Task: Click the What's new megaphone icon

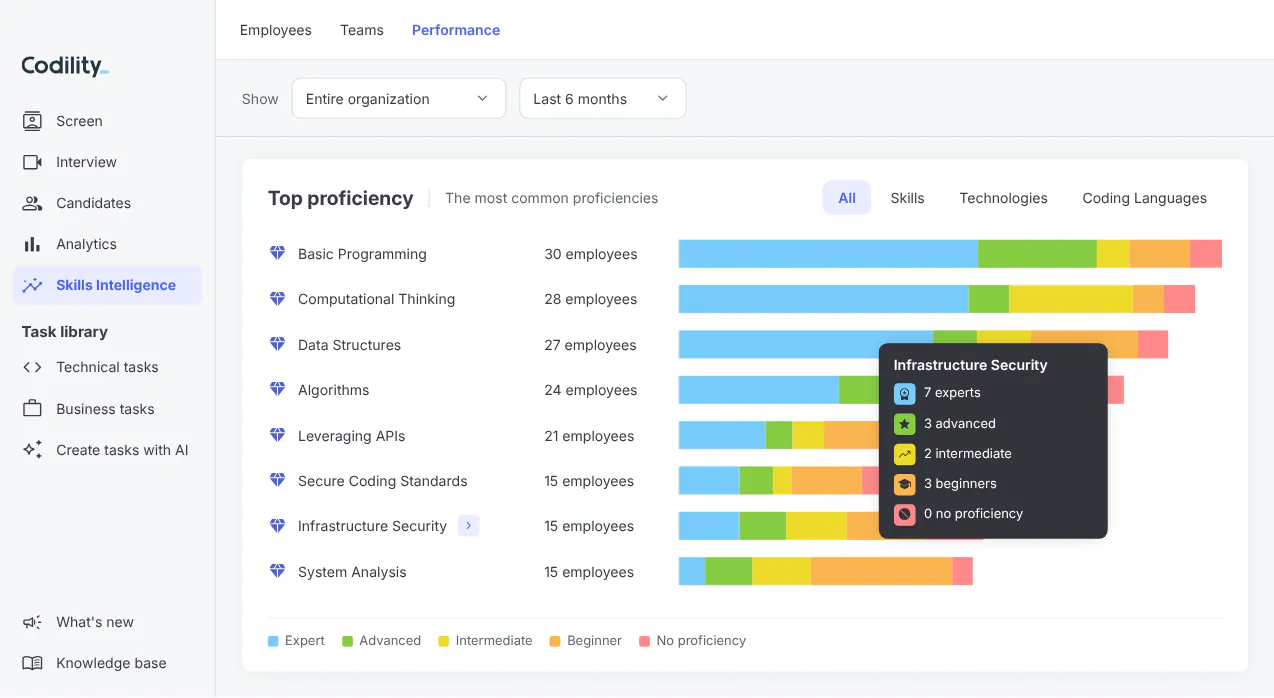Action: 32,622
